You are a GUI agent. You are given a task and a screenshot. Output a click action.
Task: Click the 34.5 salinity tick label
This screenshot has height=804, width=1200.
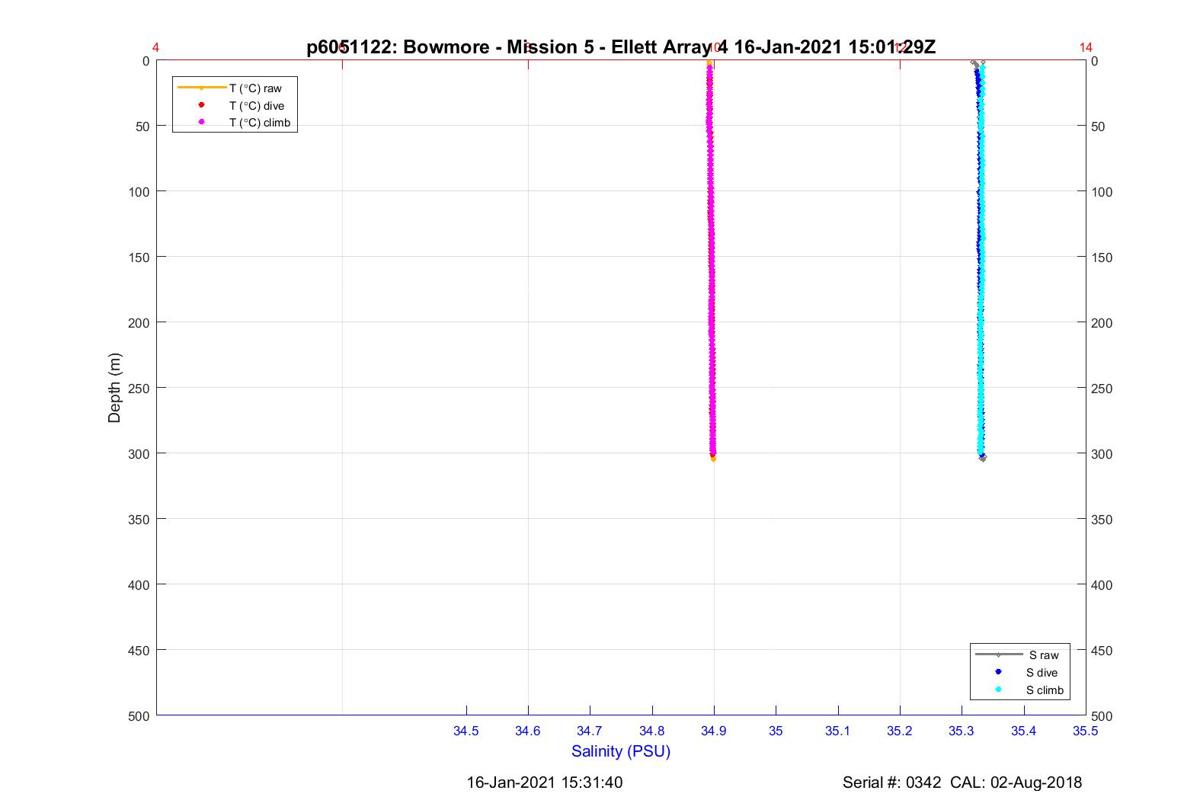pyautogui.click(x=466, y=731)
